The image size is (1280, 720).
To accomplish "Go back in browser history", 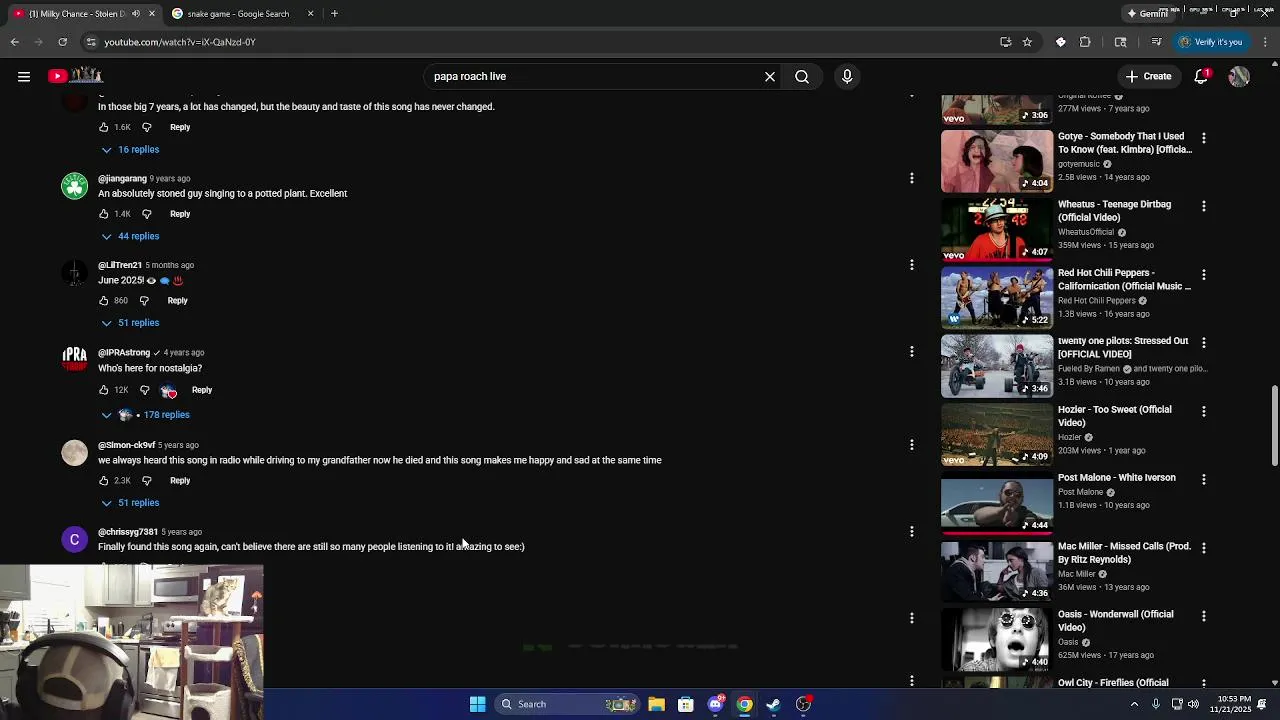I will (14, 42).
